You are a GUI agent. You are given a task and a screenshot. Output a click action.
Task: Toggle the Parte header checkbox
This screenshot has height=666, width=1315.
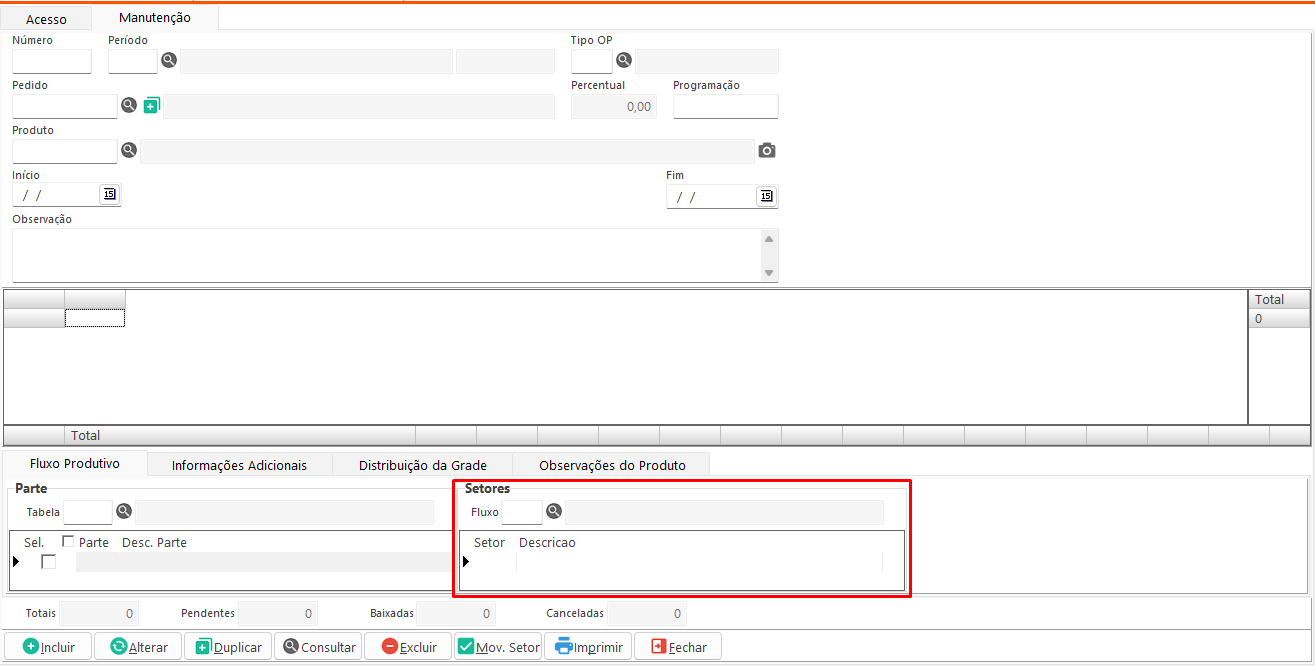pyautogui.click(x=68, y=541)
